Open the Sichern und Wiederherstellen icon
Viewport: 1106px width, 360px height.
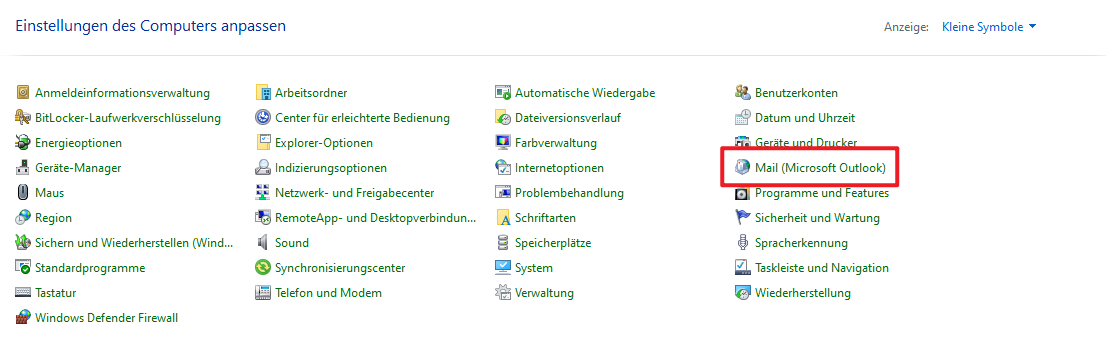click(x=23, y=243)
